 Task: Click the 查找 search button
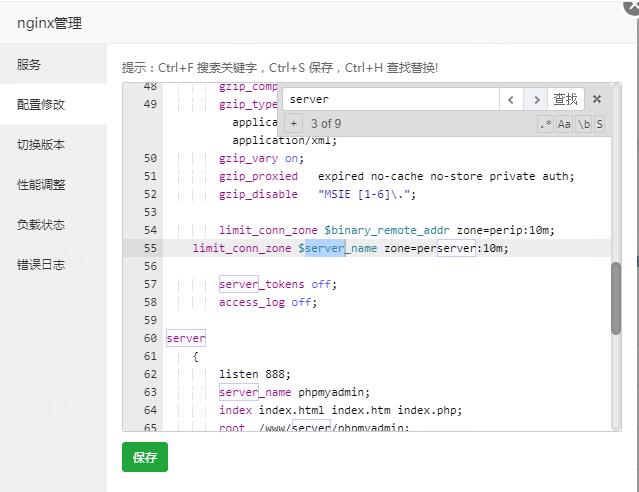pyautogui.click(x=566, y=99)
